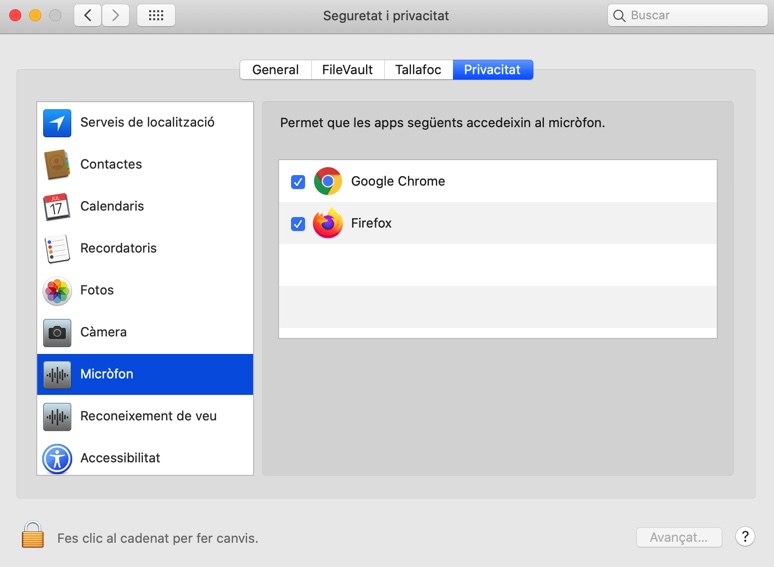Switch to the General tab
Screen dimensions: 774x567
275,70
